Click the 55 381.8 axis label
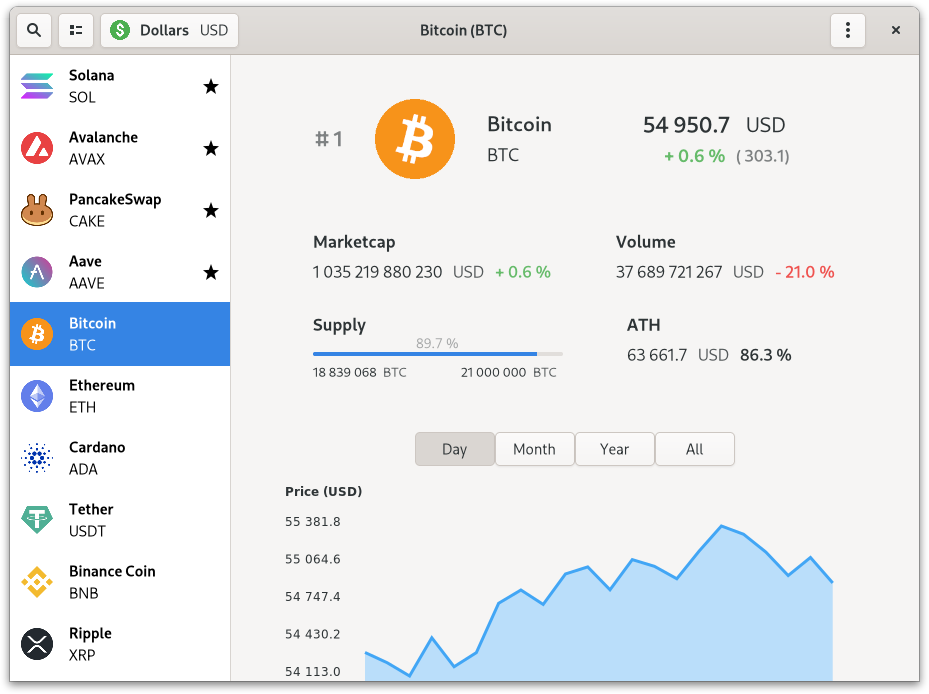 click(313, 522)
